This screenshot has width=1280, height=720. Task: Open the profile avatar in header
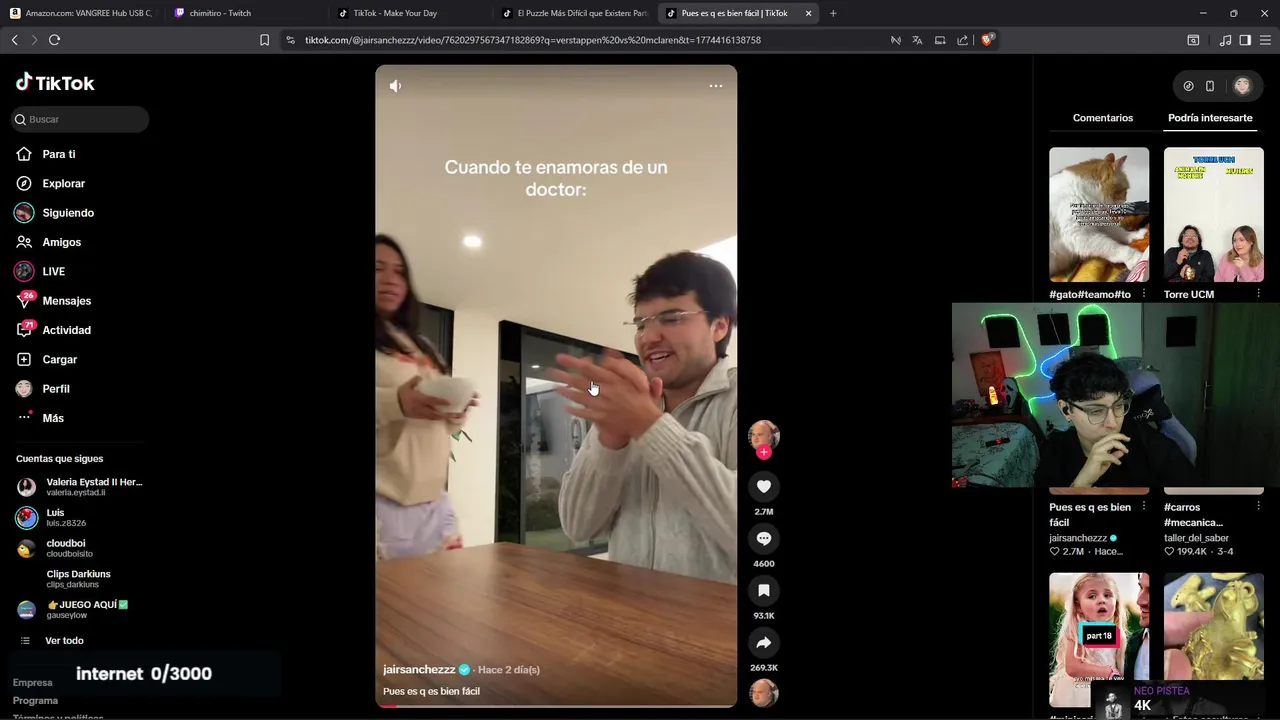pos(1242,86)
